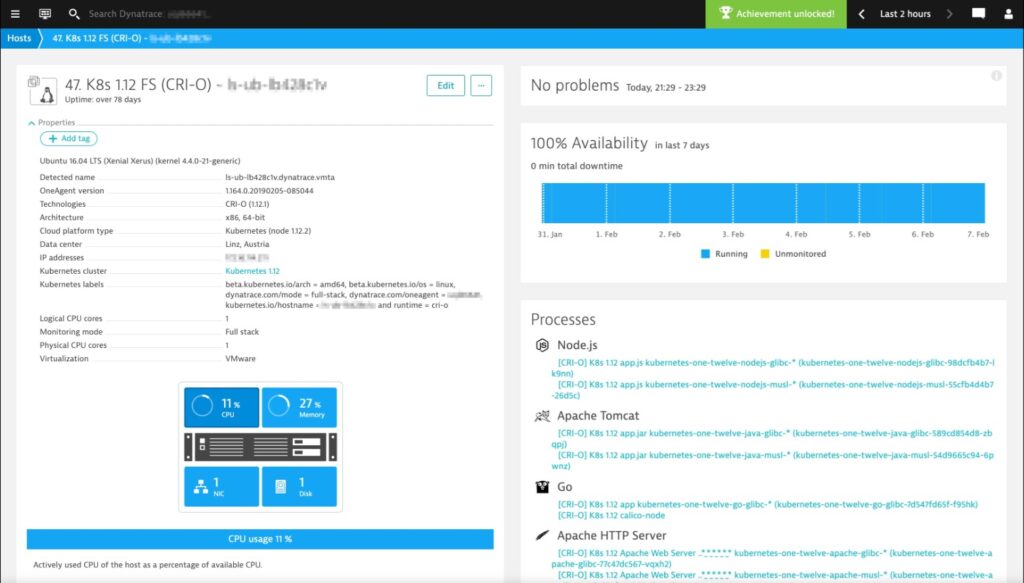The height and width of the screenshot is (583, 1024).
Task: Click the CPU usage 11 % bar
Action: coord(260,539)
